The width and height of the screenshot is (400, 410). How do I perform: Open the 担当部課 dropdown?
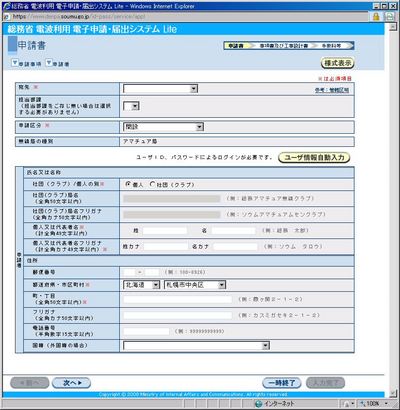tap(131, 106)
